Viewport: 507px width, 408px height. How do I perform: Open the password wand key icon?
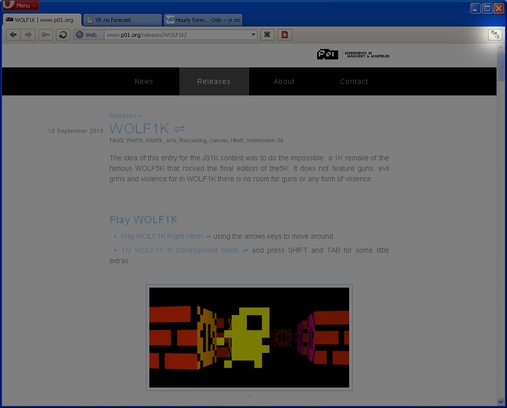click(45, 35)
